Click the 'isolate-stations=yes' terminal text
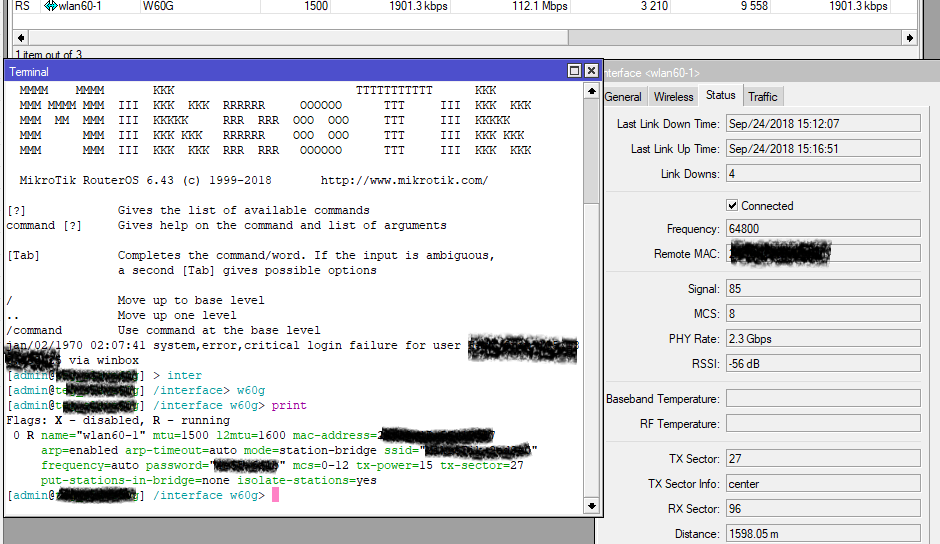The width and height of the screenshot is (940, 544). 307,480
